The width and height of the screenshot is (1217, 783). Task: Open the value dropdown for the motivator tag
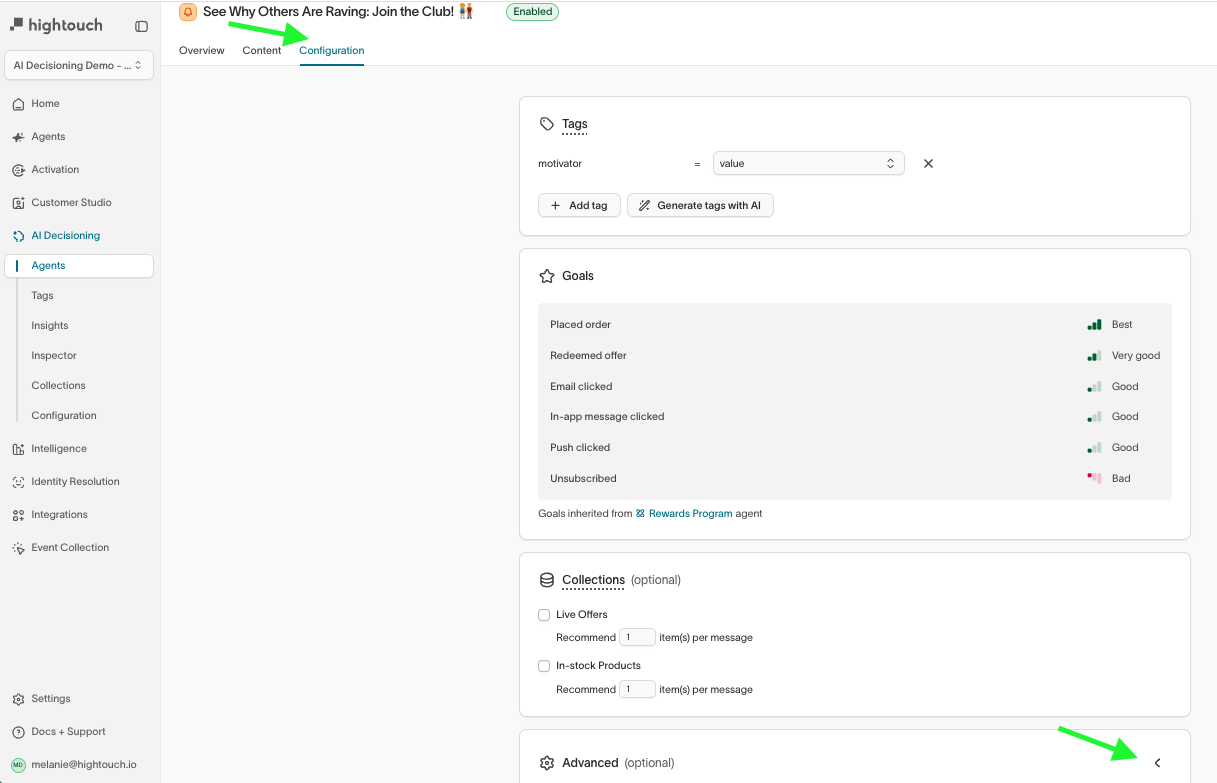click(x=808, y=163)
